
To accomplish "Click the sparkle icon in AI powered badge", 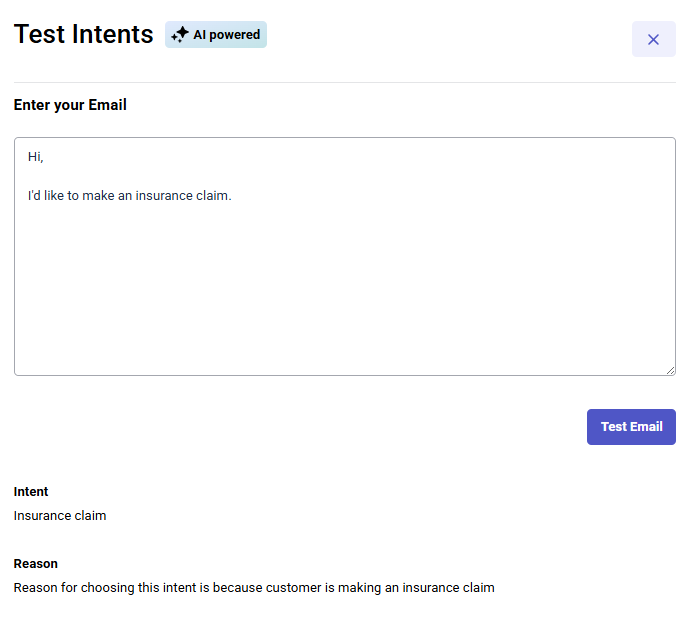I will click(x=180, y=35).
